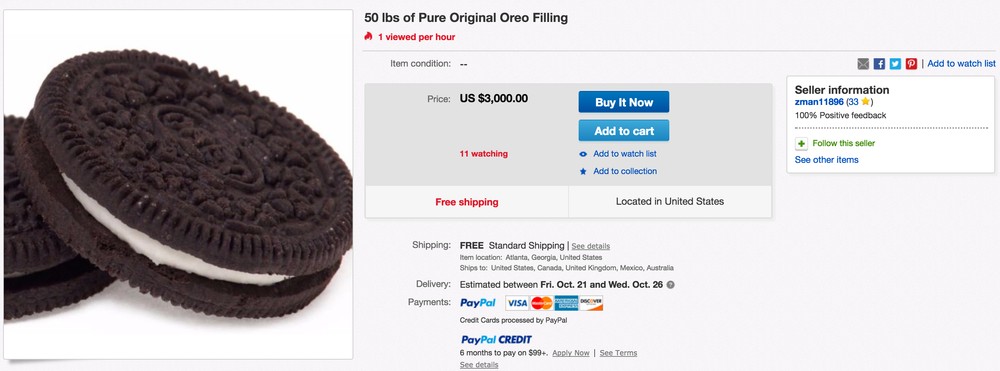Add the item to cart

click(624, 131)
